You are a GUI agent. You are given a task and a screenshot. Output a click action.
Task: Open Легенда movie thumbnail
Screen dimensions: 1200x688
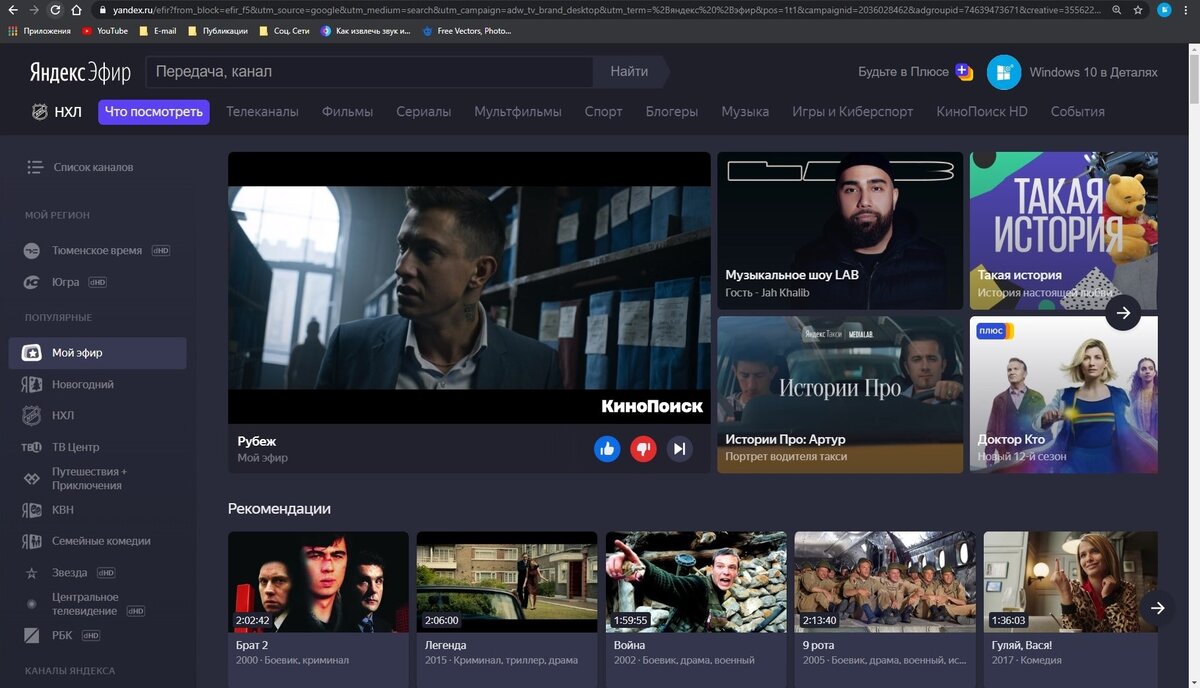pos(507,582)
